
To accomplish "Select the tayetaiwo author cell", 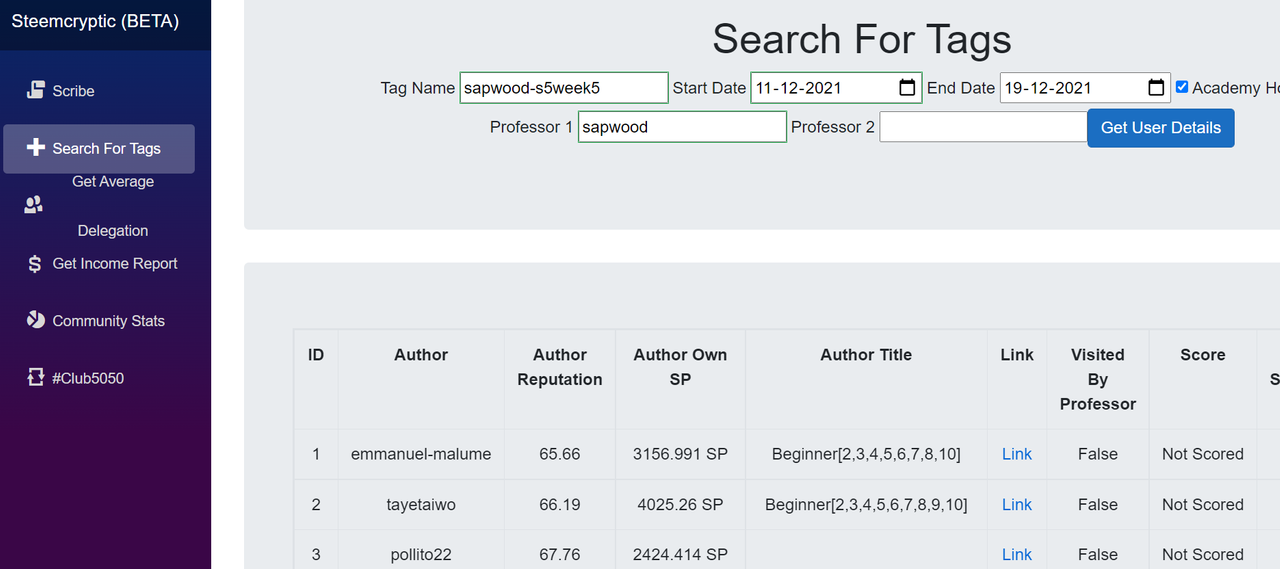I will (421, 505).
